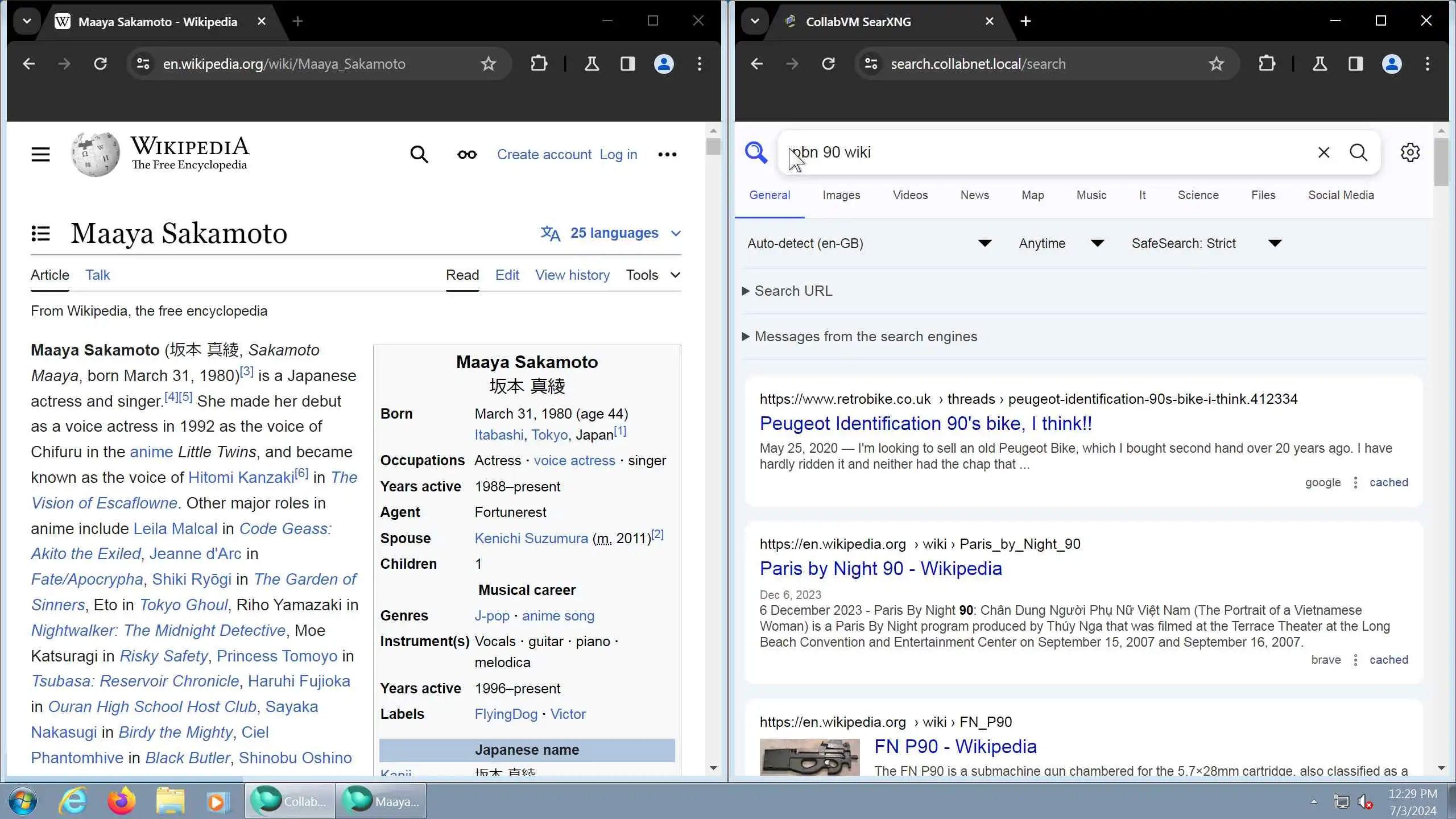1456x819 pixels.
Task: Toggle system volume icon in tray
Action: (x=1365, y=802)
